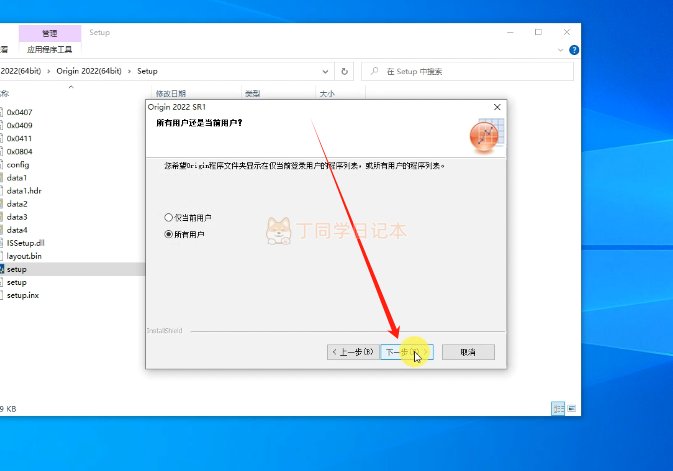Sort files by 类型 column

point(252,93)
